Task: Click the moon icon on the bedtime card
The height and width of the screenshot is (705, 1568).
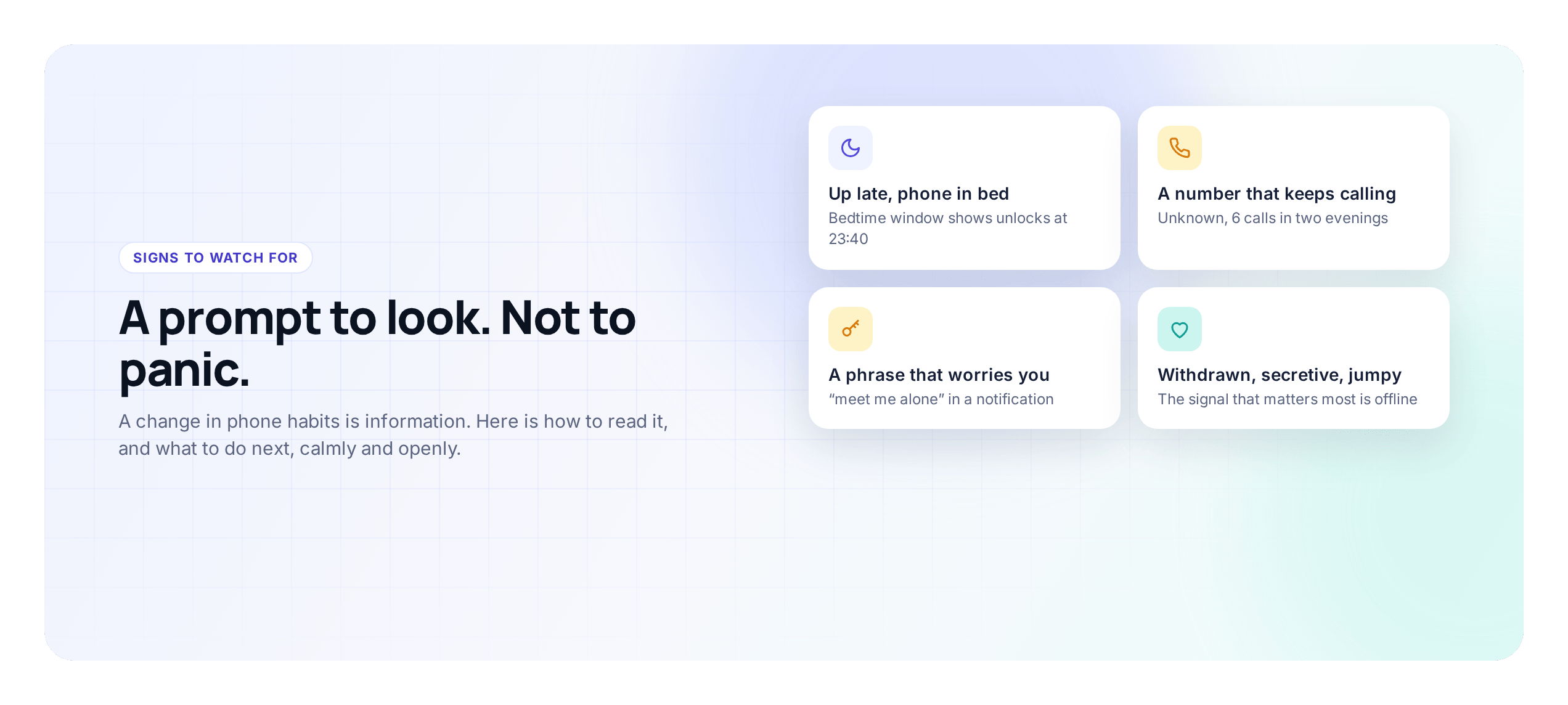Action: point(850,148)
